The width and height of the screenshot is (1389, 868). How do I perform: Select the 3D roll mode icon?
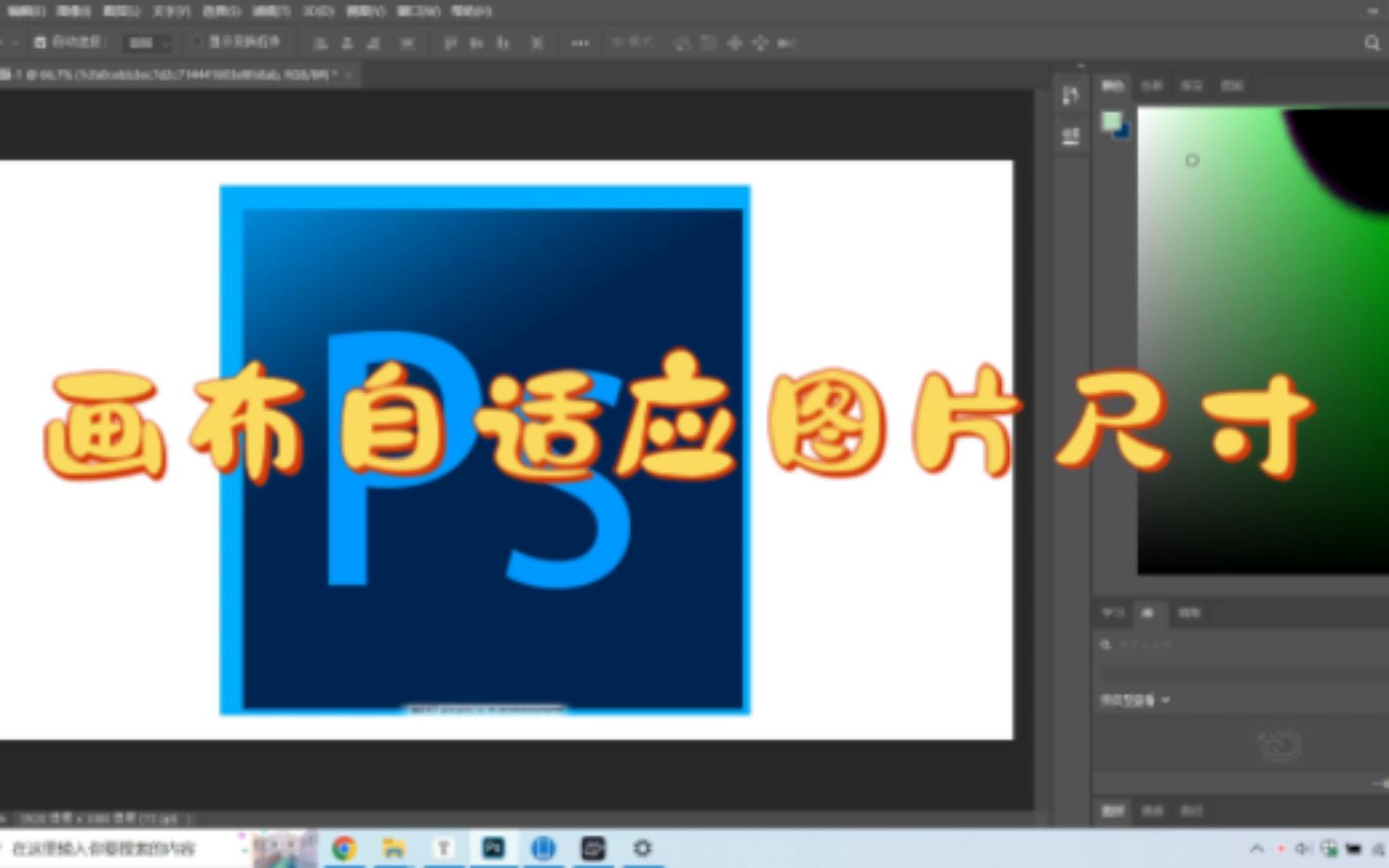(708, 43)
